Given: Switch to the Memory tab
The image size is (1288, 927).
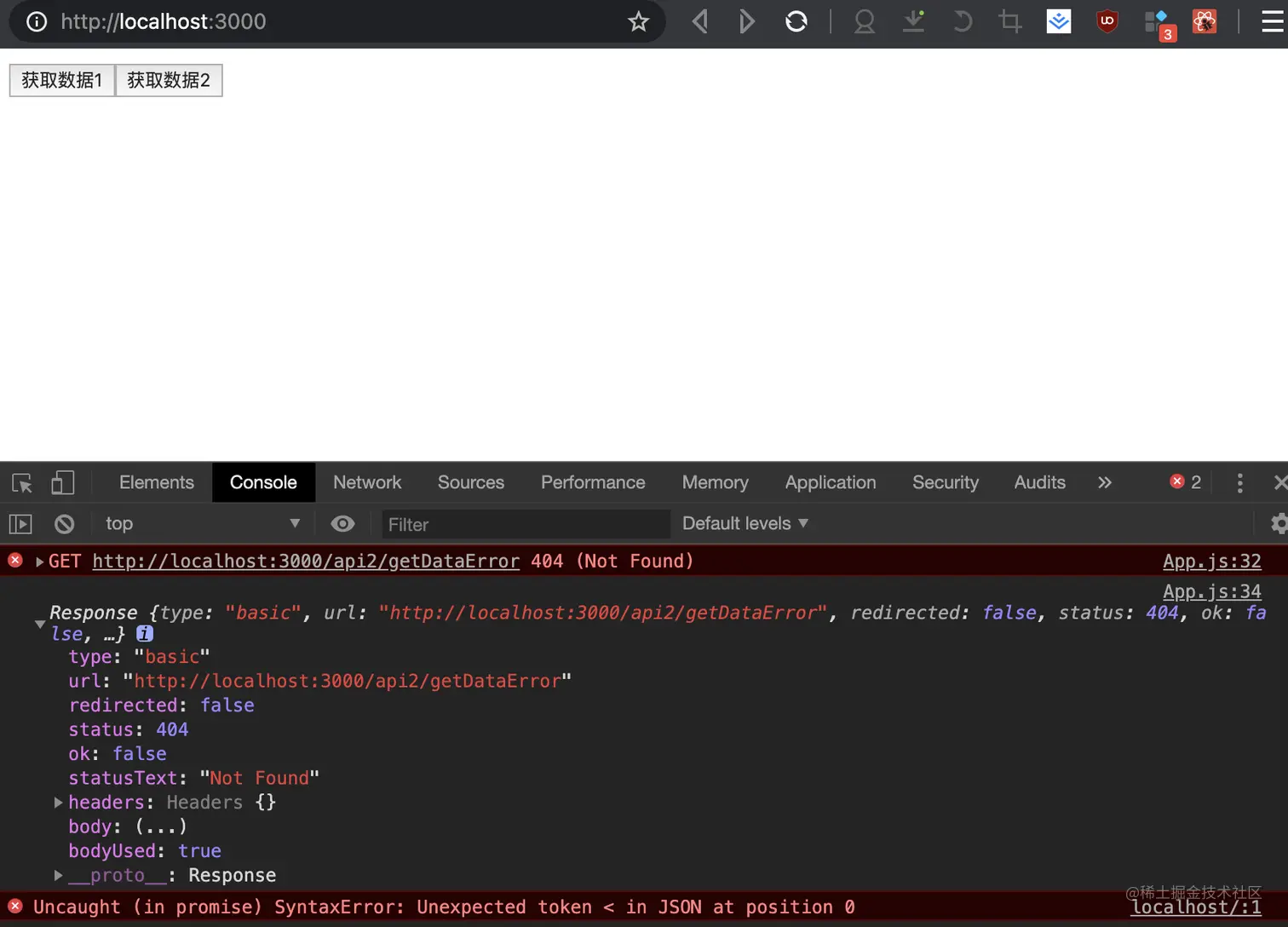Looking at the screenshot, I should click(x=715, y=482).
